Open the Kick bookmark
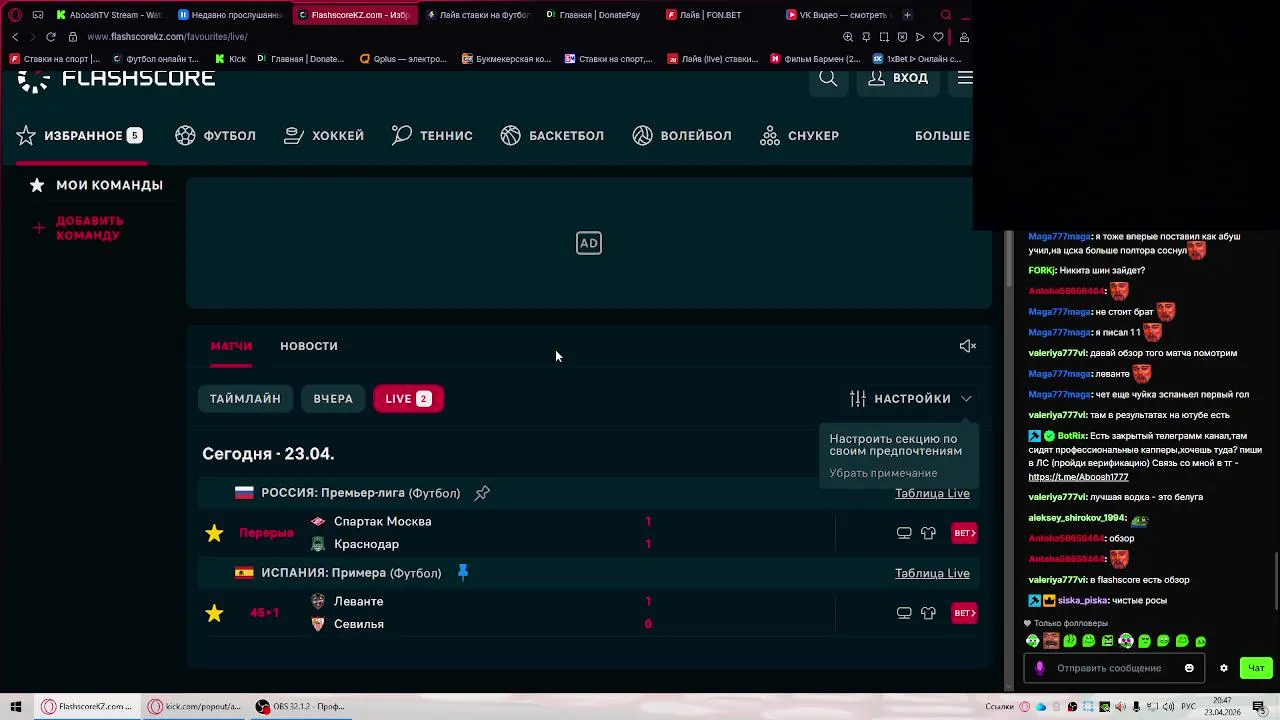 [231, 59]
